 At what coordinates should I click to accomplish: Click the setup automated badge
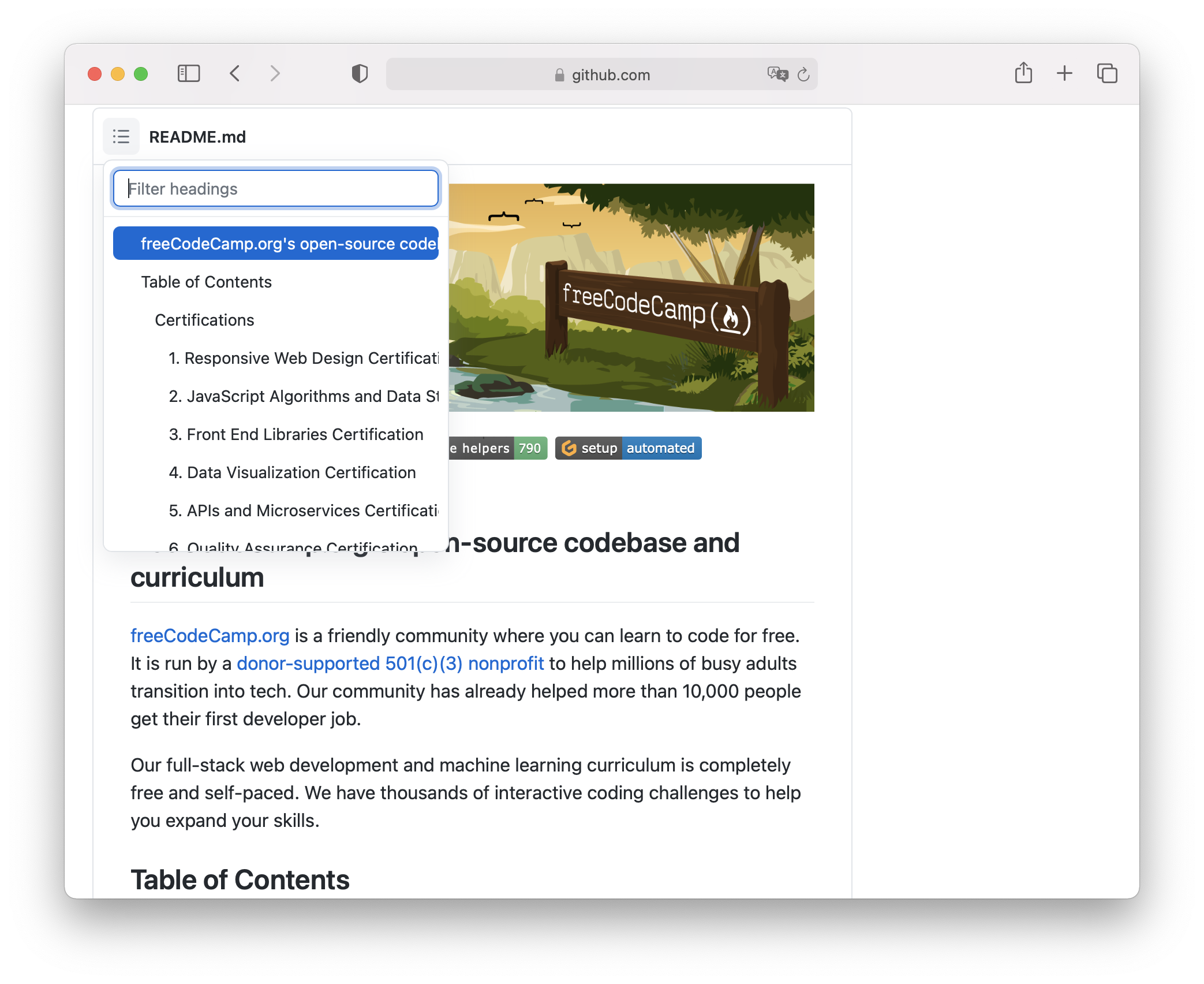coord(628,448)
